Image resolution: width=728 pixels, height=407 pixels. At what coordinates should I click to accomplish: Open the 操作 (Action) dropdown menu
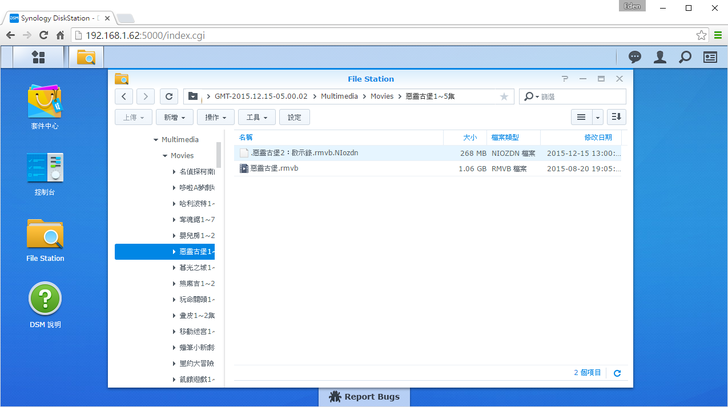pos(215,117)
